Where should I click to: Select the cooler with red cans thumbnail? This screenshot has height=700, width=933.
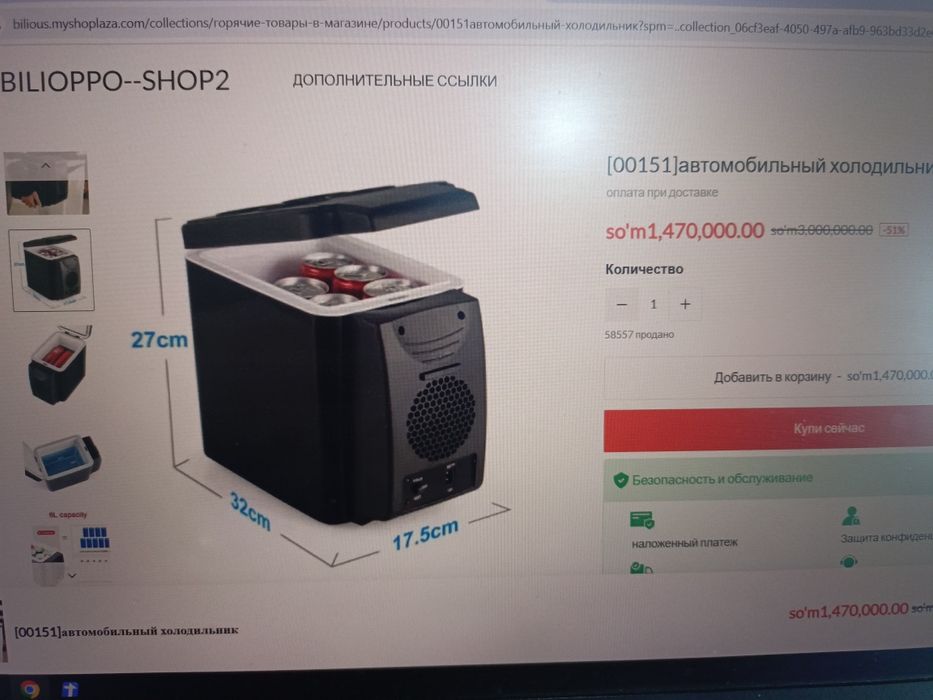pos(58,364)
